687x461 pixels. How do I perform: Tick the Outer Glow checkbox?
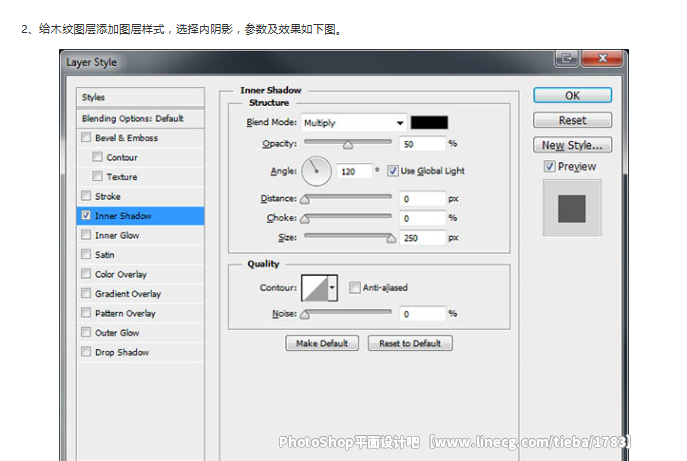[x=86, y=332]
